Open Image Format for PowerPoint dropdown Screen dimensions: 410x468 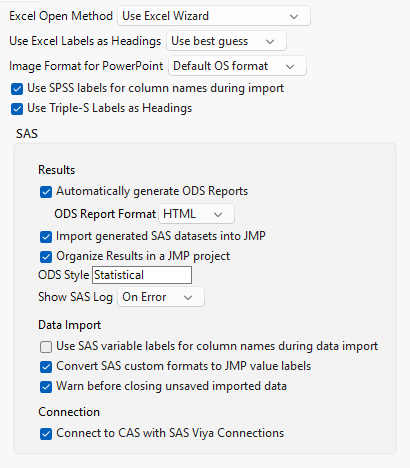237,66
